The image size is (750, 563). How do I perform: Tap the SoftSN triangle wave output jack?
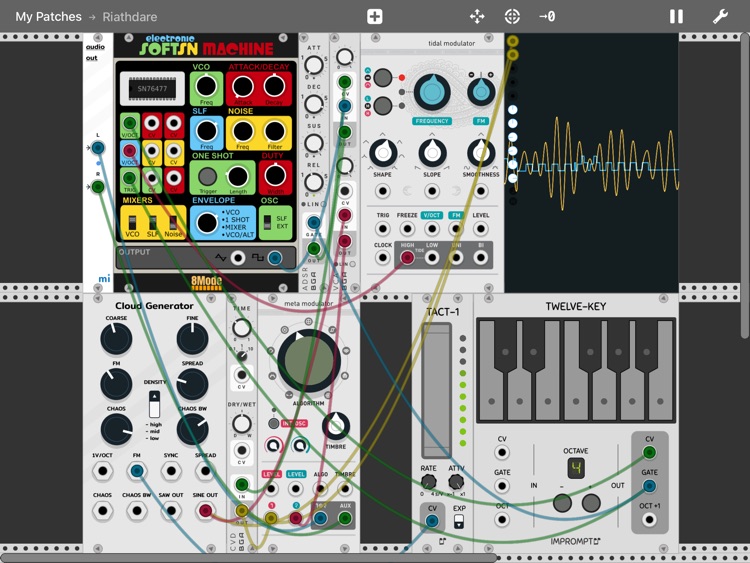(238, 258)
